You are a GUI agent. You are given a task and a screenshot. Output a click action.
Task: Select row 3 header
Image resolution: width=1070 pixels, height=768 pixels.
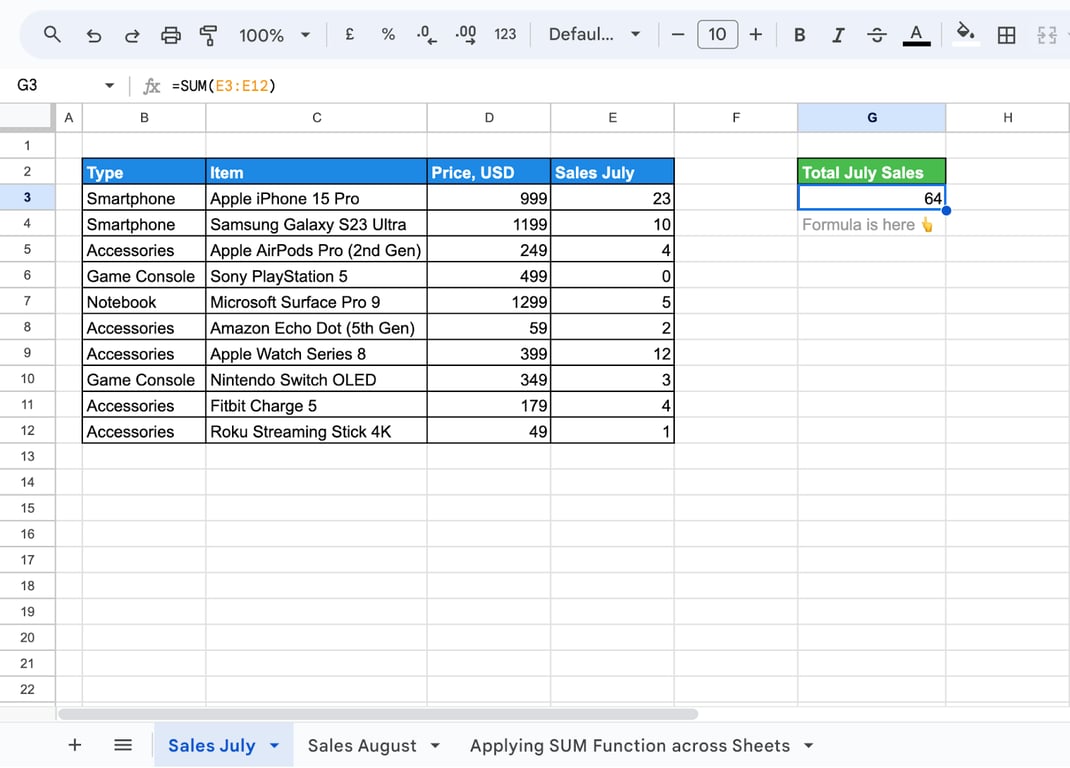[27, 197]
